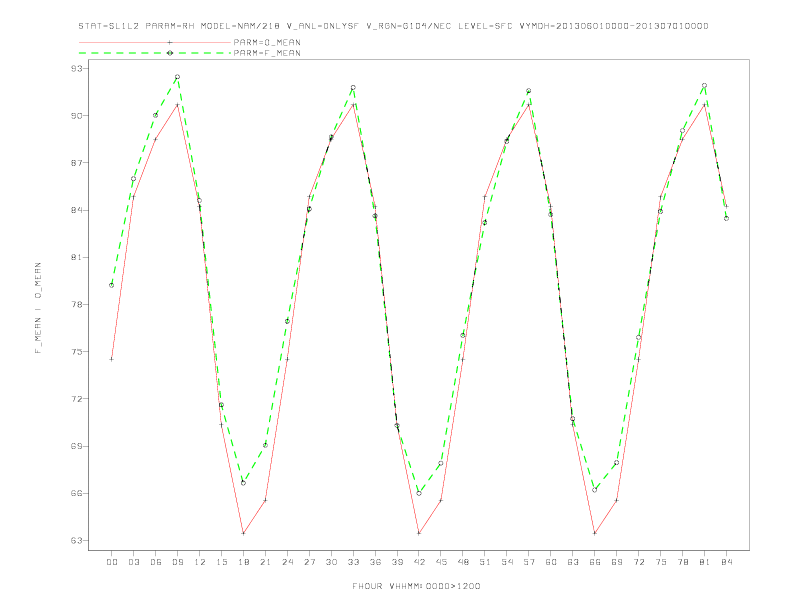792x612 pixels.
Task: Click the x-axis tick label 12
Action: [x=200, y=562]
